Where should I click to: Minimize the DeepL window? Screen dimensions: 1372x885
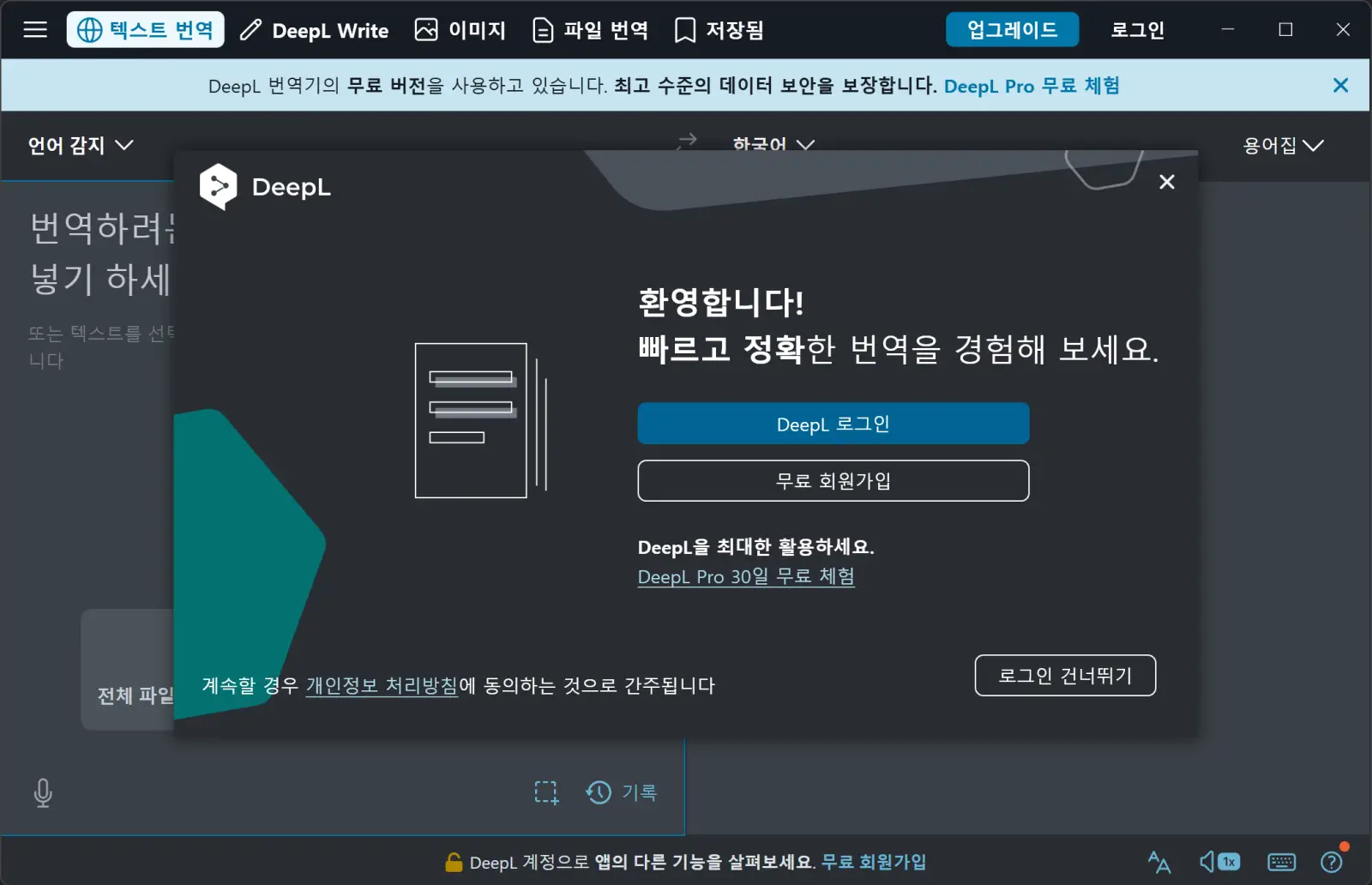(1228, 30)
